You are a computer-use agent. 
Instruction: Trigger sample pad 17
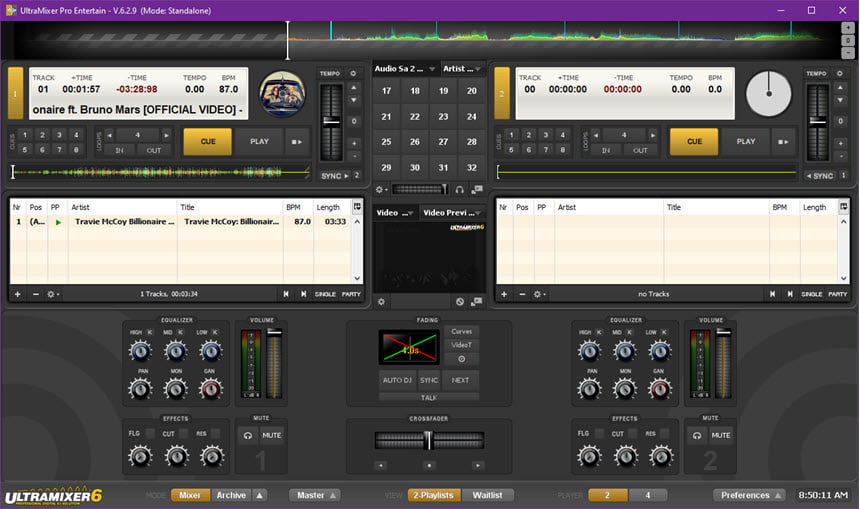387,91
